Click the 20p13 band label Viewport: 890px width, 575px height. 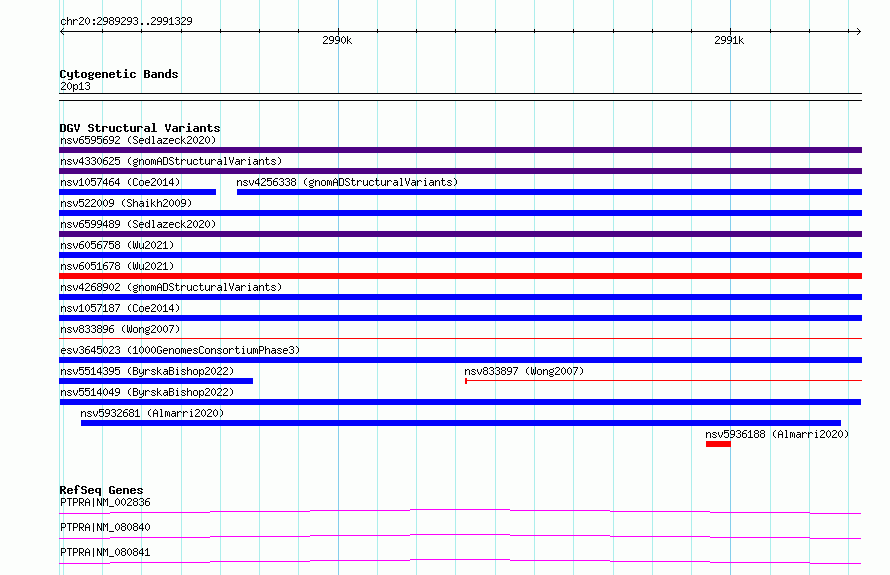coord(75,86)
